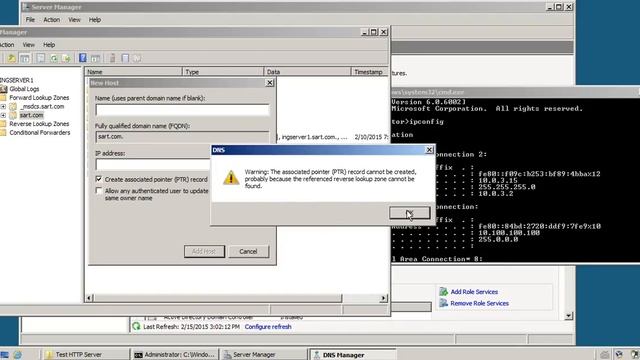Click the new record document toolbar icon
The width and height of the screenshot is (640, 360).
pyautogui.click(x=125, y=58)
